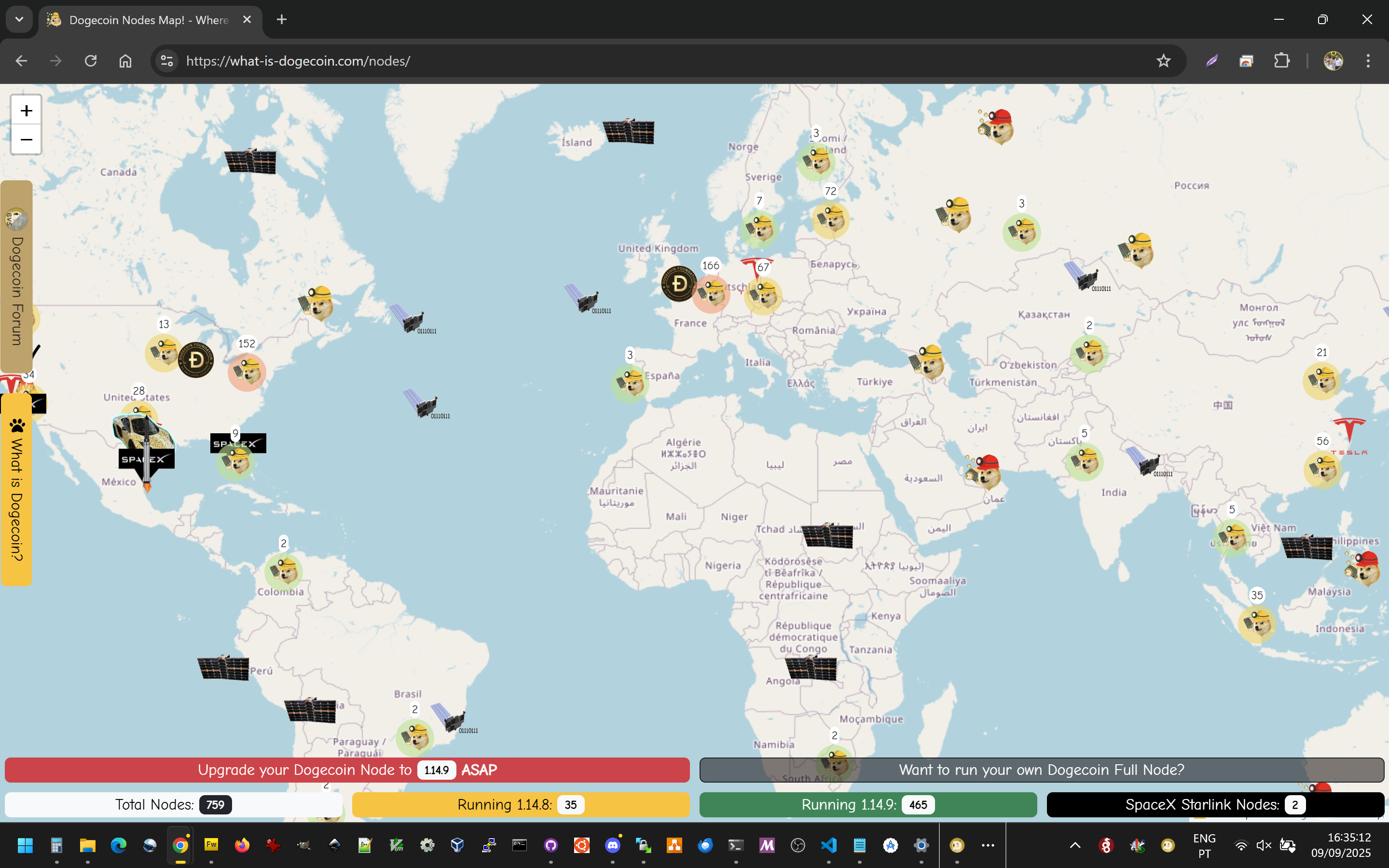Reload the page
Viewport: 1389px width, 868px height.
pos(91,61)
